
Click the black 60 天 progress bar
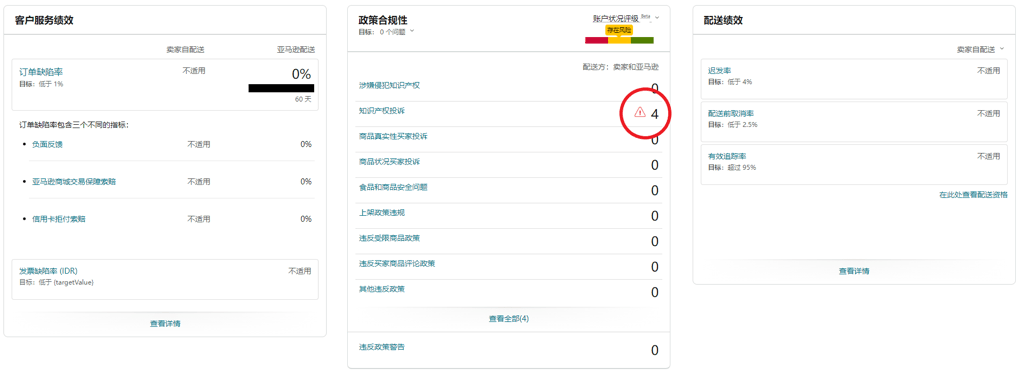(281, 88)
